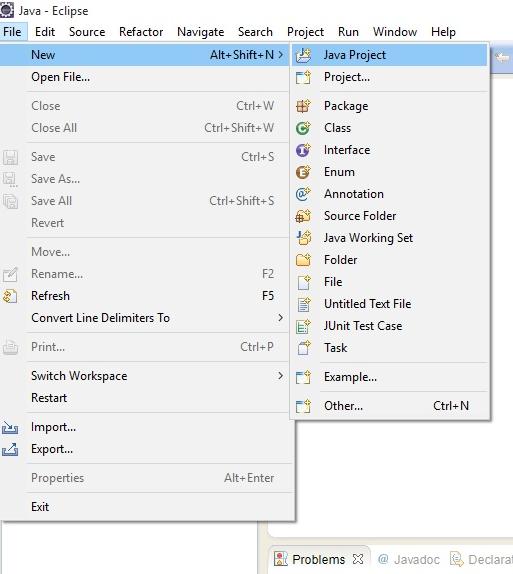This screenshot has width=513, height=574.
Task: Select Java Project in New submenu
Action: [390, 55]
